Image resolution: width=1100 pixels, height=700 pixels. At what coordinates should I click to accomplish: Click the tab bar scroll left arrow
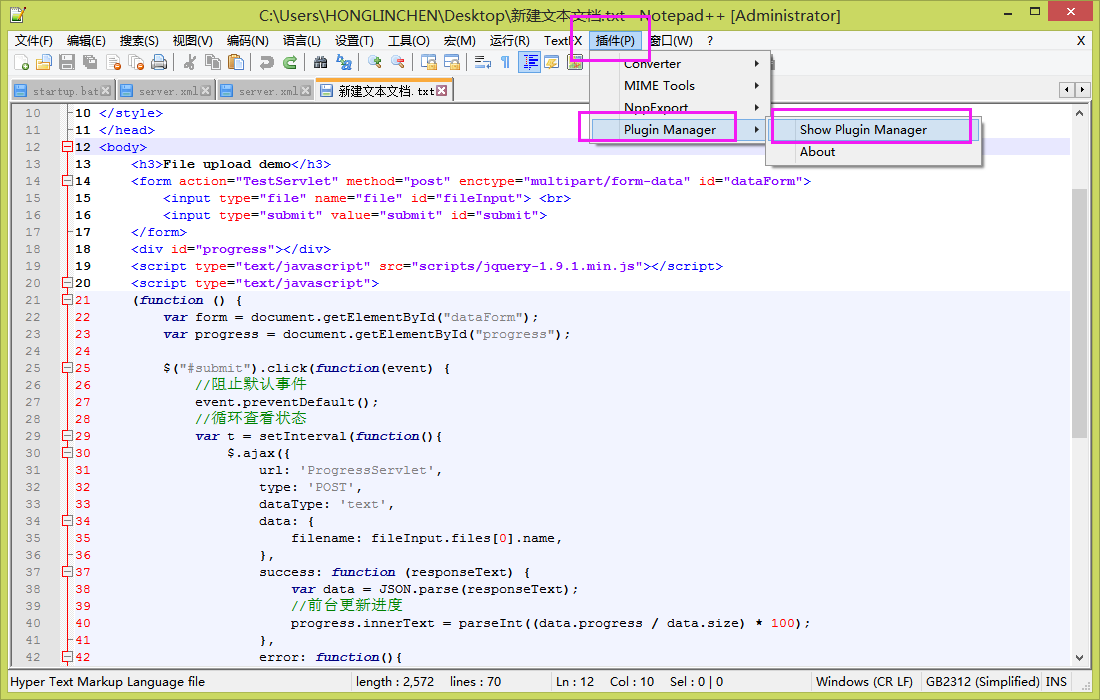pyautogui.click(x=1067, y=90)
